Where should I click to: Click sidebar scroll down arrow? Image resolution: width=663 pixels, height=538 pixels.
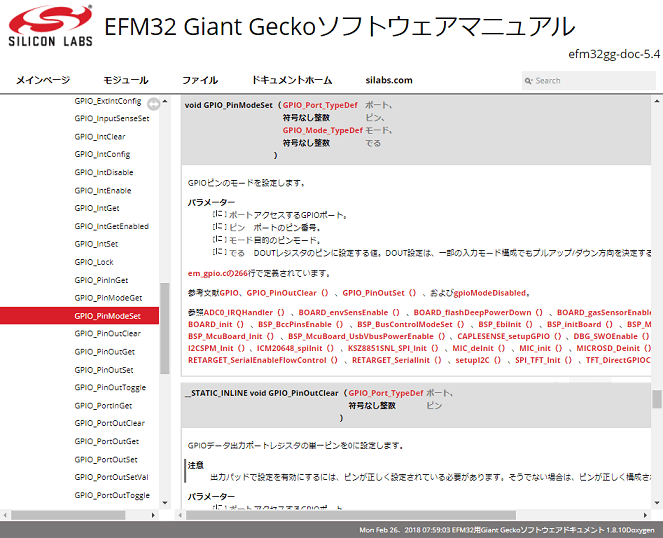point(165,503)
